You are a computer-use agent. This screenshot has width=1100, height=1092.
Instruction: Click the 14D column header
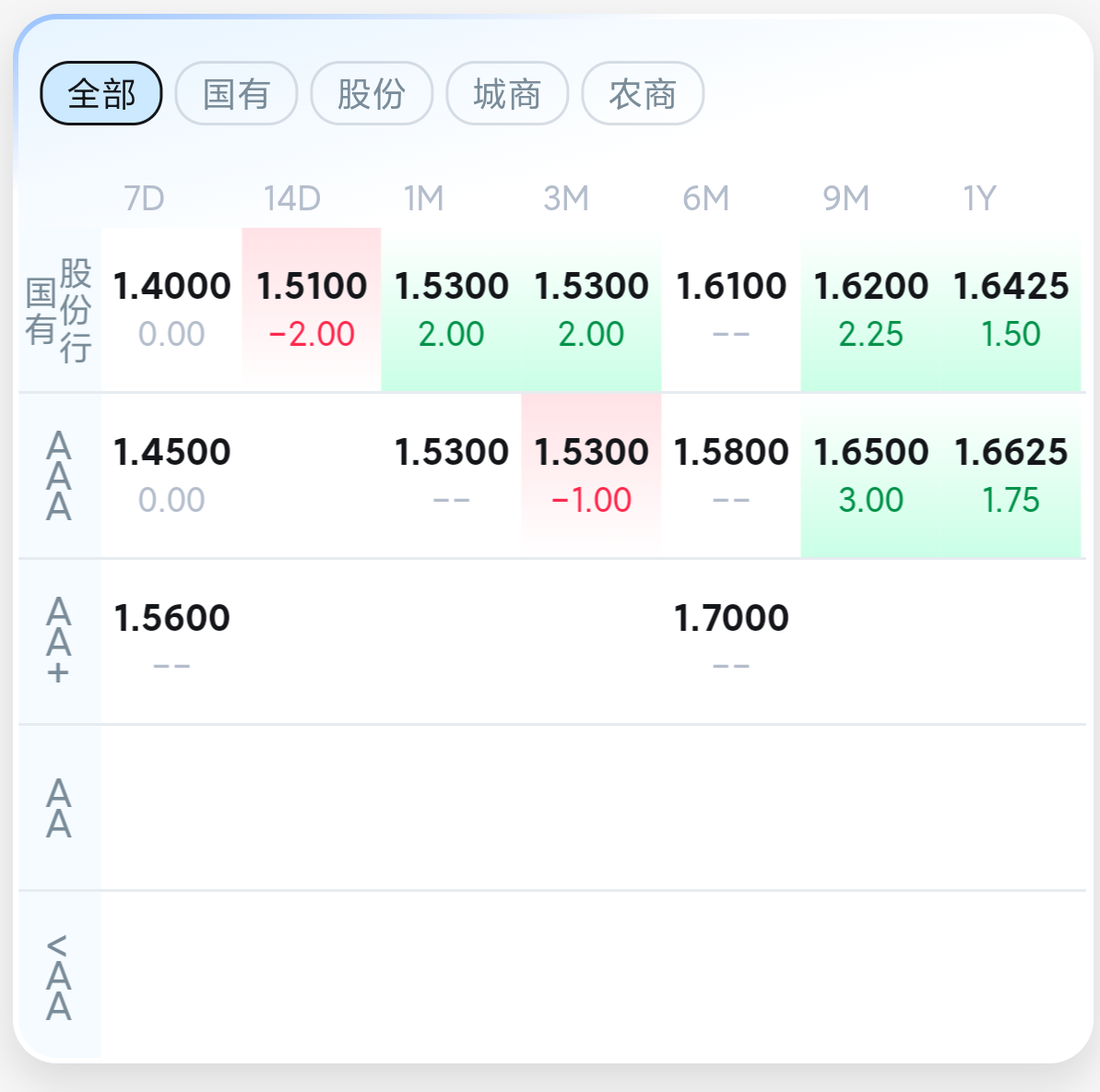point(292,198)
